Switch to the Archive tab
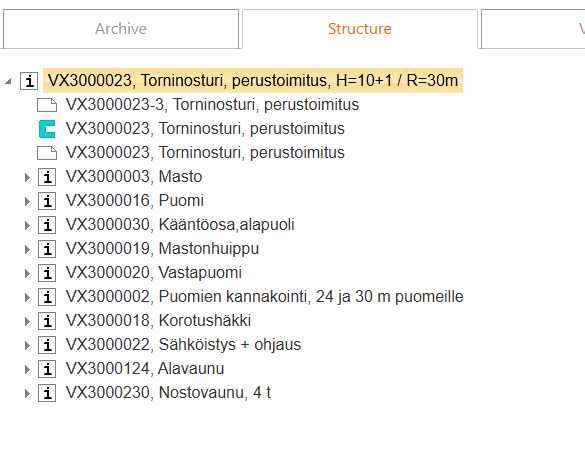Image resolution: width=585 pixels, height=449 pixels. [x=121, y=29]
